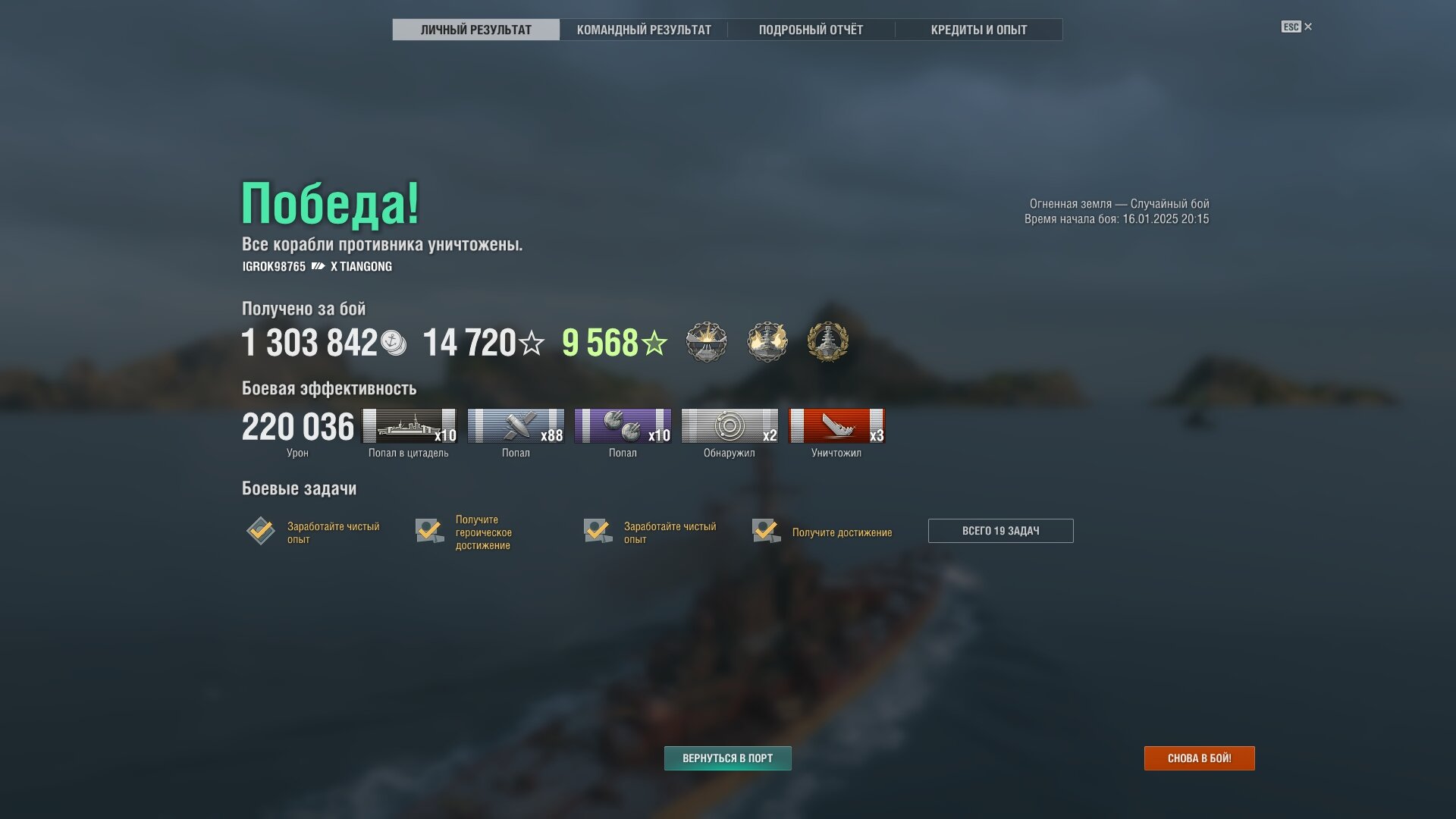The width and height of the screenshot is (1456, 819).
Task: Close results screen with ESC X
Action: (x=1297, y=27)
